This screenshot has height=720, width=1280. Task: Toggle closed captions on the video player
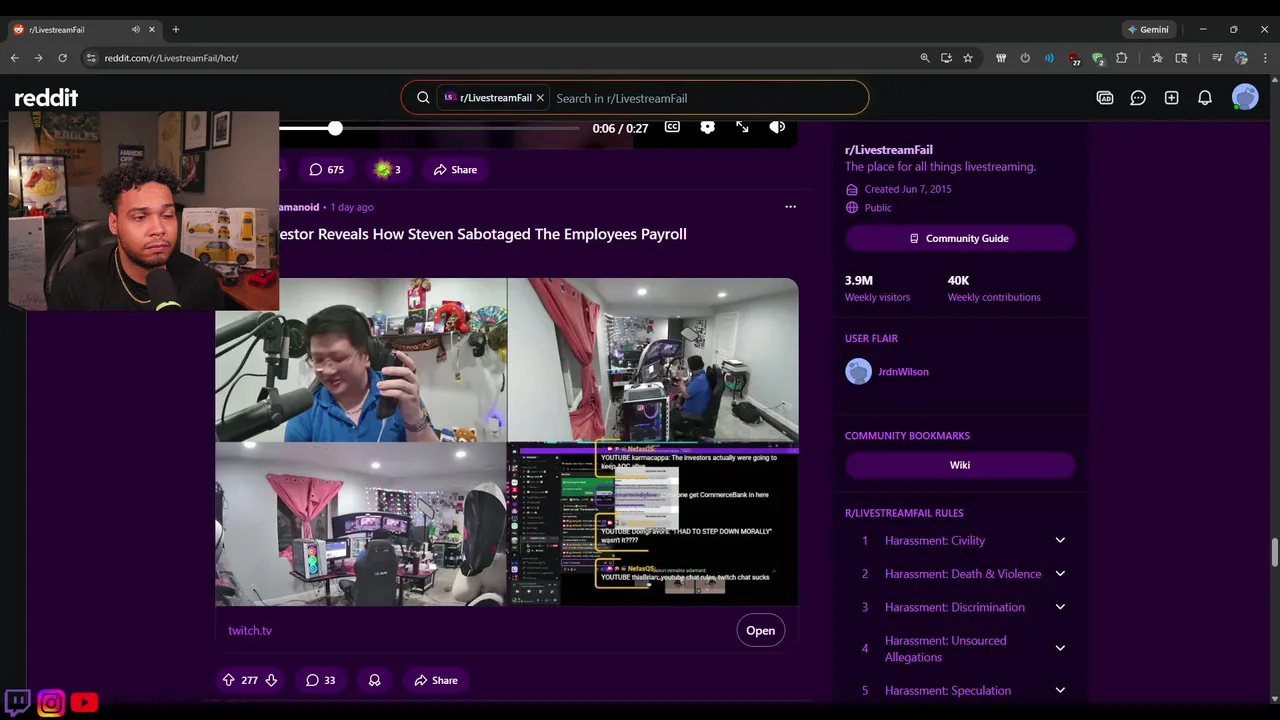pyautogui.click(x=672, y=127)
